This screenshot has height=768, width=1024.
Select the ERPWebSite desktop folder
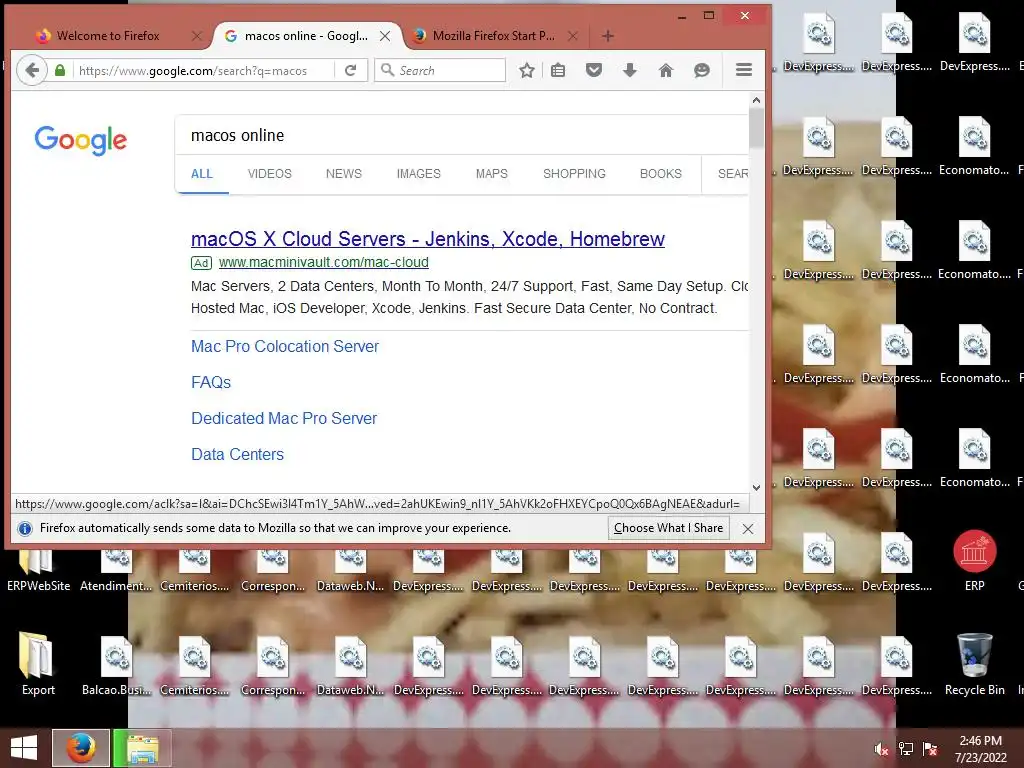click(39, 569)
